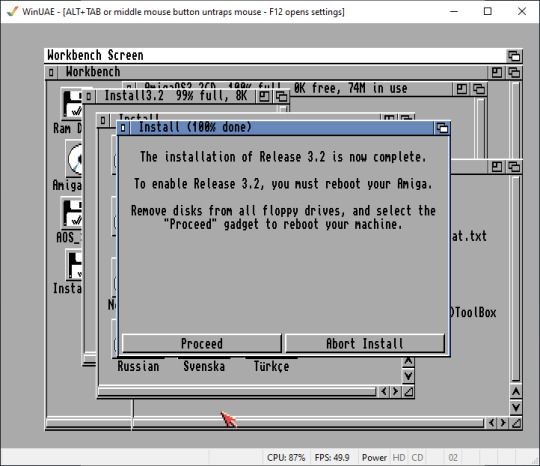This screenshot has width=540, height=466.
Task: Click the Install drawer horizontal scroll bar
Action: [x=237, y=392]
